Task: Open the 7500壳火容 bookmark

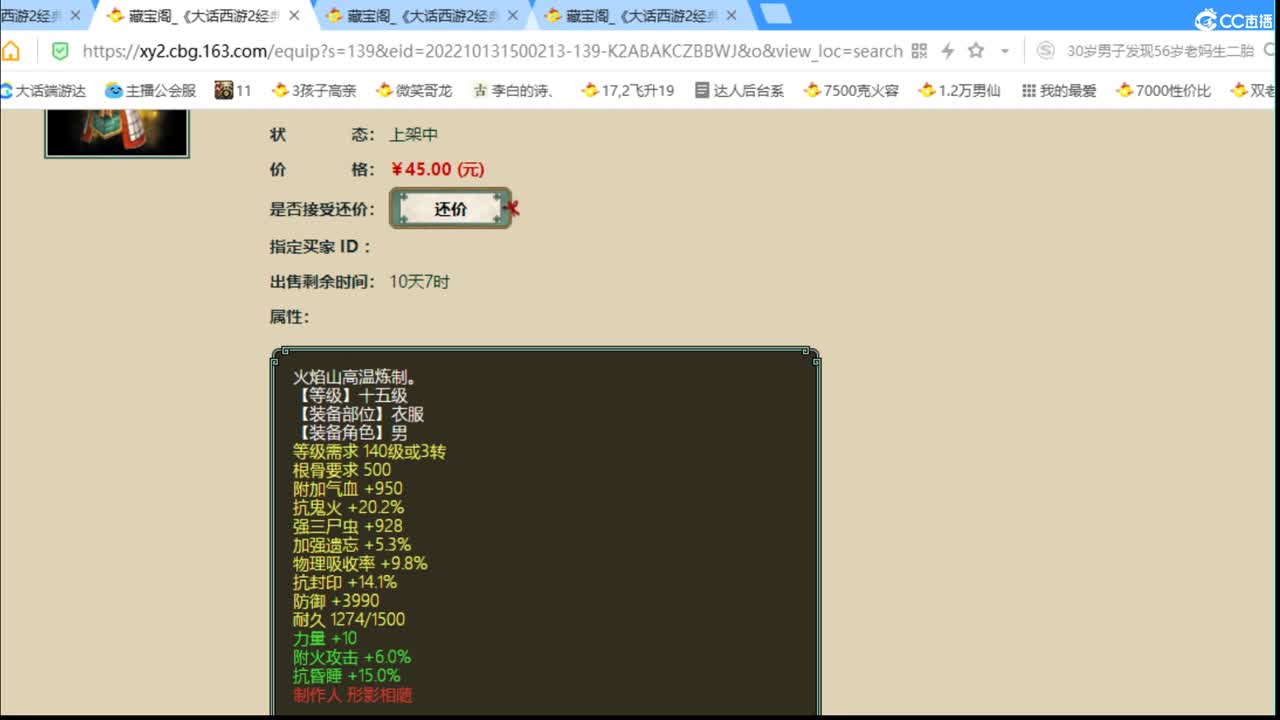Action: click(852, 90)
